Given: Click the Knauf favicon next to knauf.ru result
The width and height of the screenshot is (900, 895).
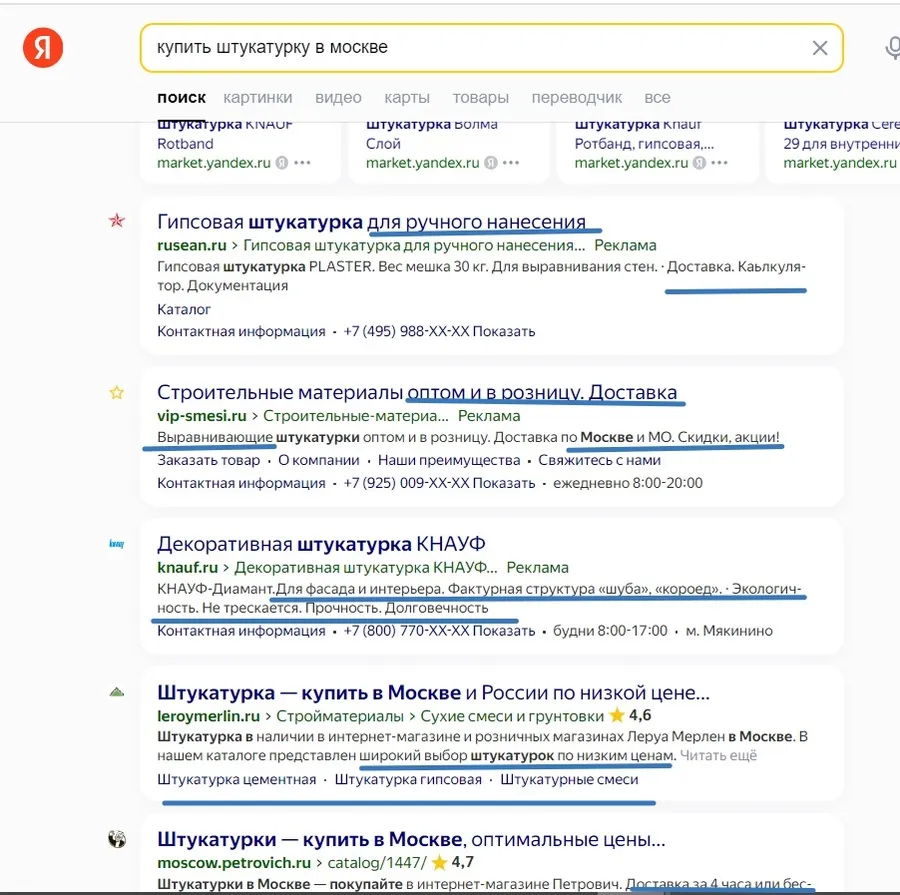Looking at the screenshot, I should pyautogui.click(x=116, y=544).
